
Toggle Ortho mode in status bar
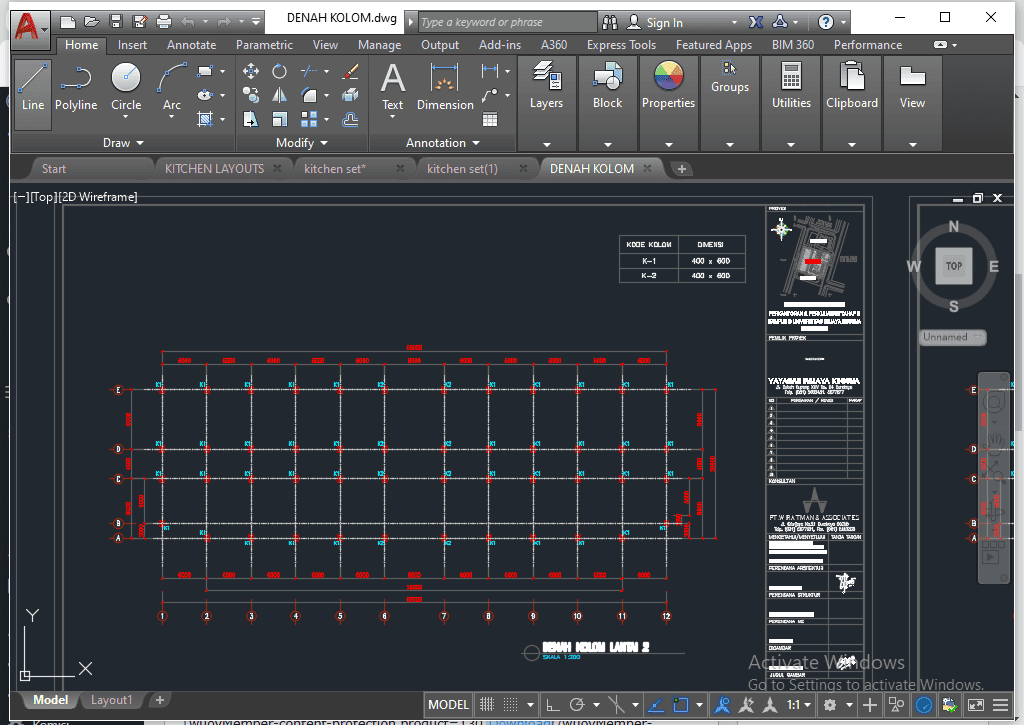pyautogui.click(x=553, y=704)
